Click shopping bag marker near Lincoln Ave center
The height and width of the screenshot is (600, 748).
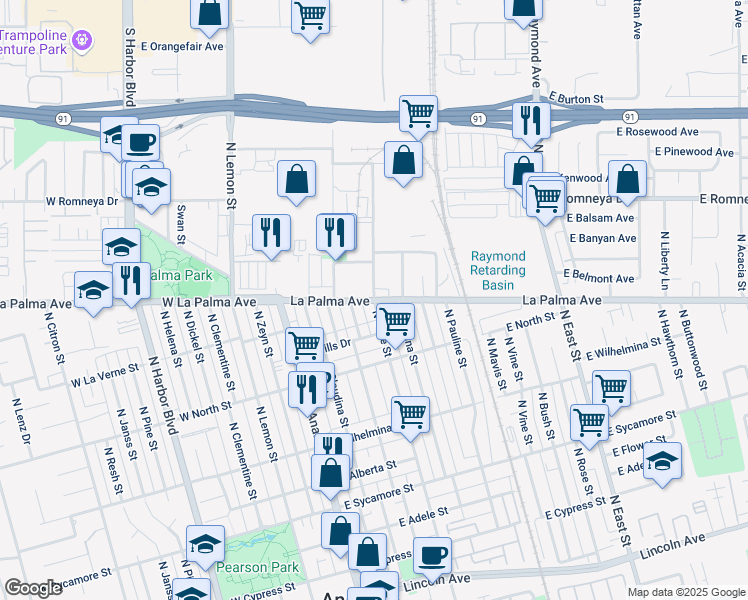tap(367, 552)
